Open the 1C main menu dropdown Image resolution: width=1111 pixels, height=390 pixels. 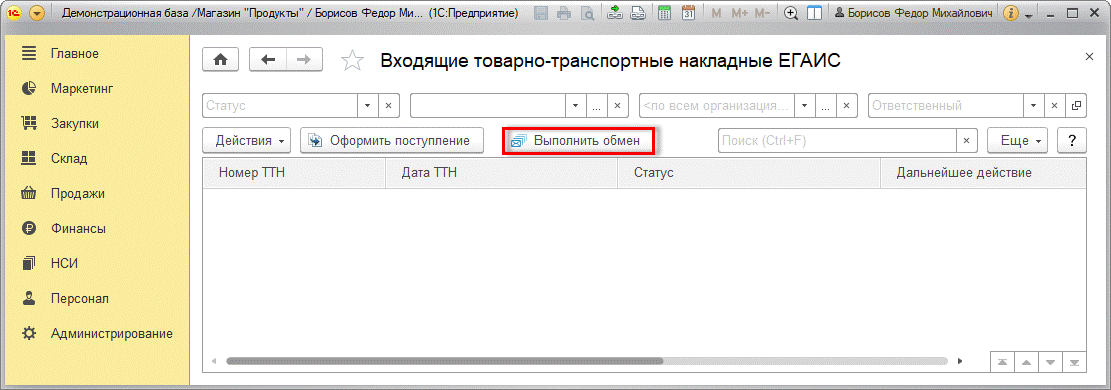[x=37, y=13]
